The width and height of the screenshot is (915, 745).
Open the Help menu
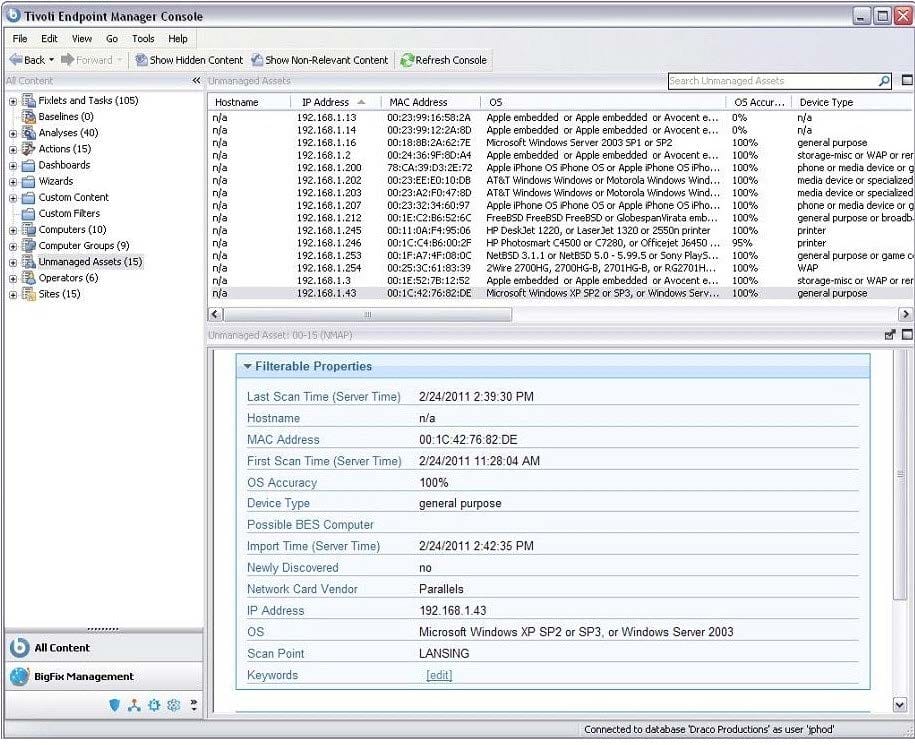(178, 39)
